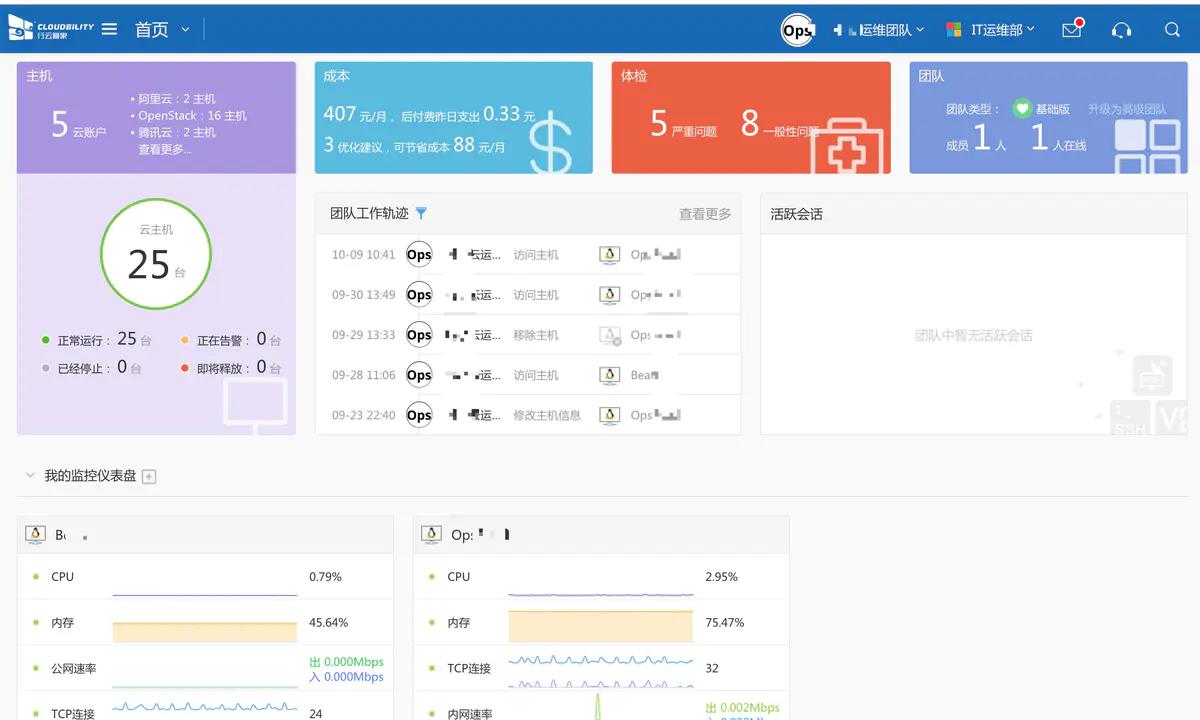This screenshot has width=1200, height=720.
Task: Click the Ops user avatar in header
Action: (797, 30)
